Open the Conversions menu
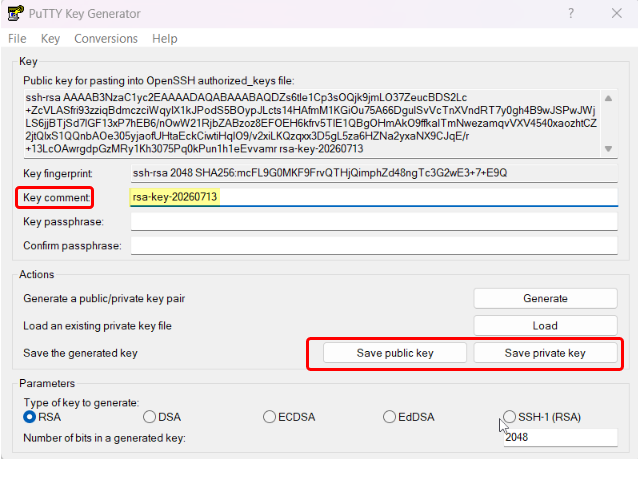Image resolution: width=638 pixels, height=477 pixels. coord(106,39)
